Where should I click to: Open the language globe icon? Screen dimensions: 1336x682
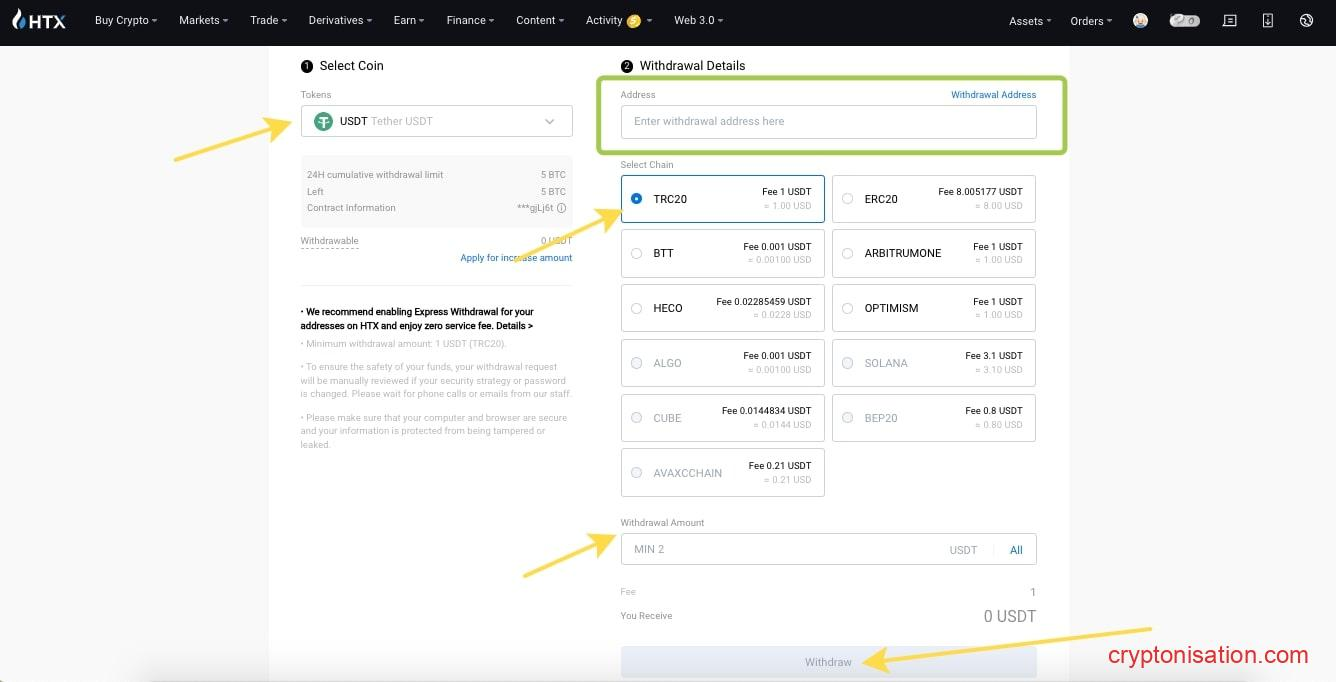1306,20
